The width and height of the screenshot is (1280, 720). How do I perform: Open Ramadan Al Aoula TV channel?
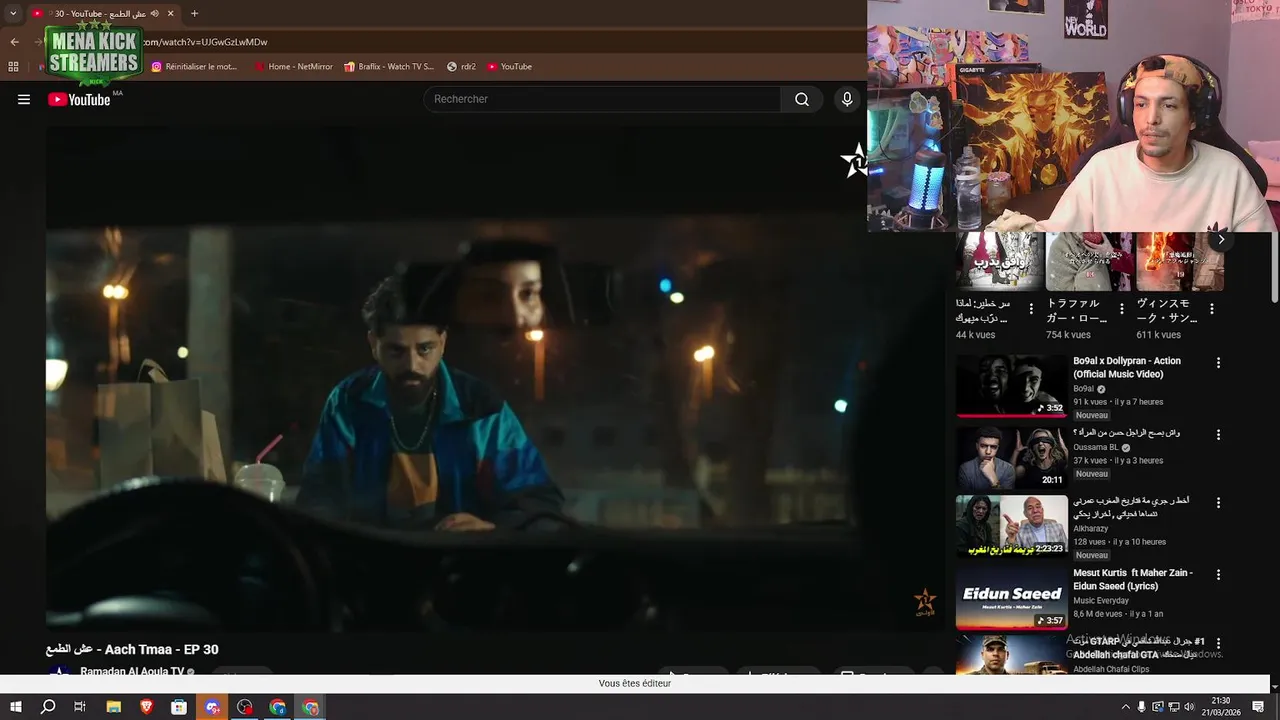pos(132,671)
